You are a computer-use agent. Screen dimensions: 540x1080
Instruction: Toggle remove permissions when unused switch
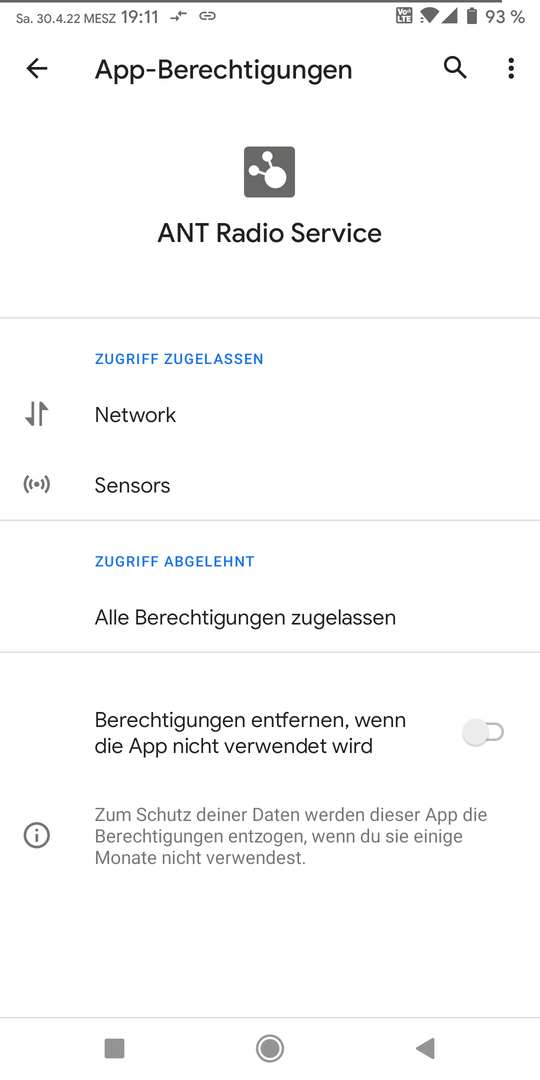483,731
